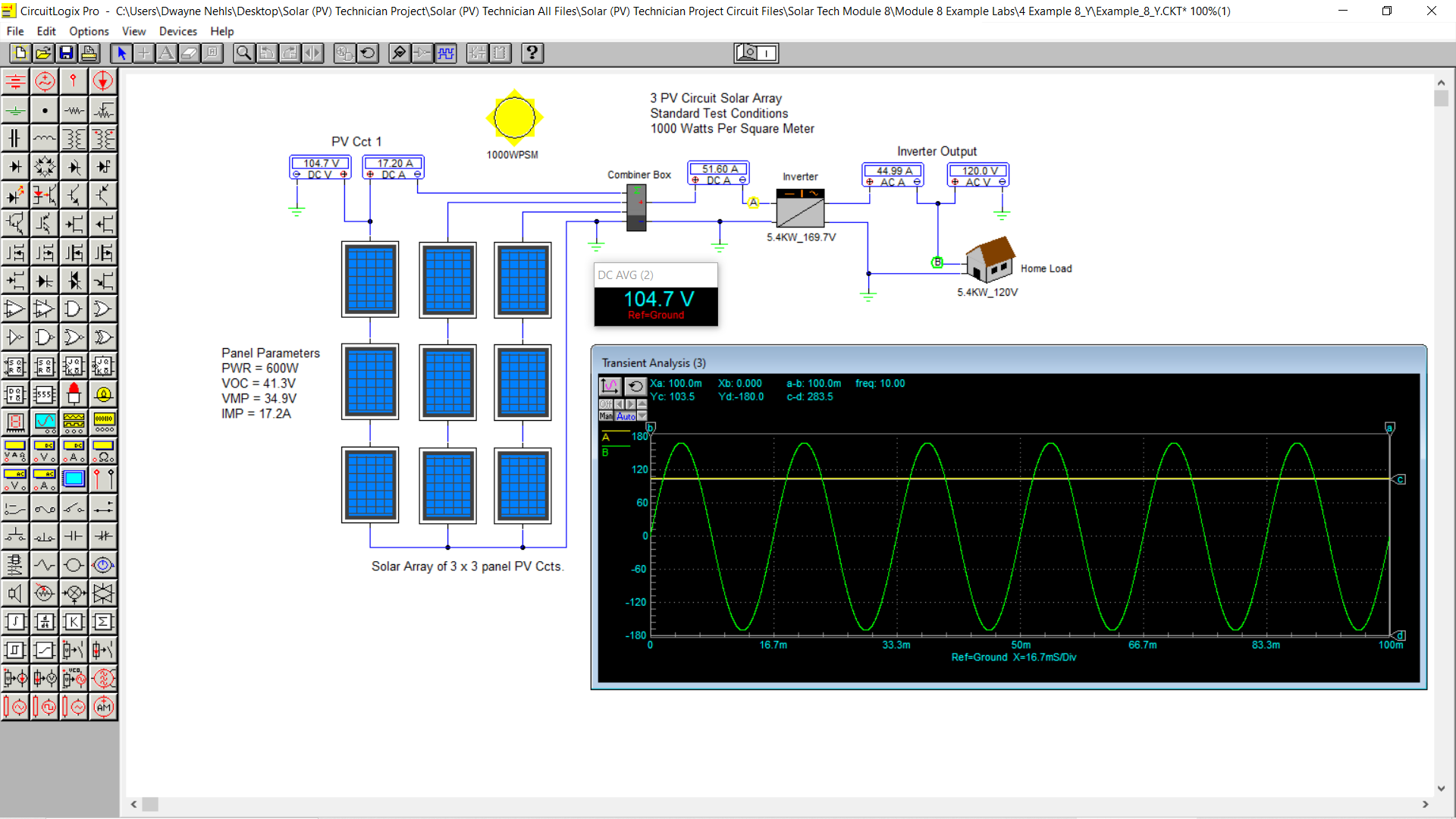This screenshot has height=819, width=1456.
Task: Pick the AC signal source component
Action: pos(45,81)
